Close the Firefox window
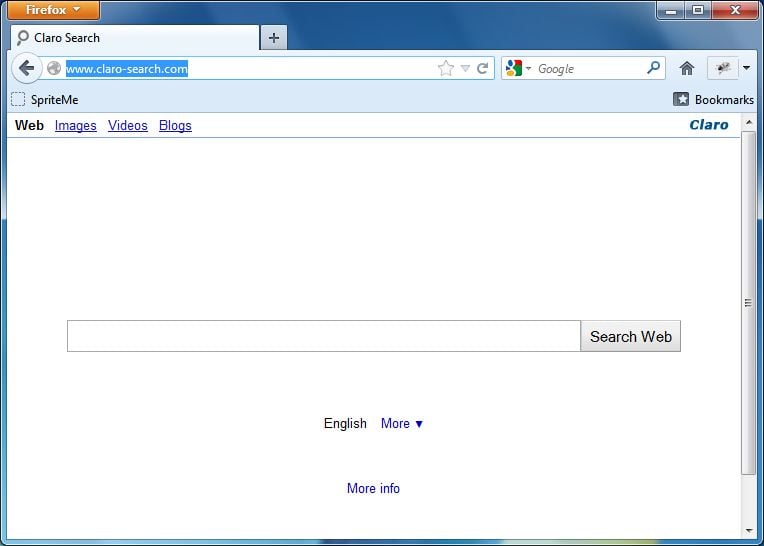The image size is (764, 546). (735, 10)
